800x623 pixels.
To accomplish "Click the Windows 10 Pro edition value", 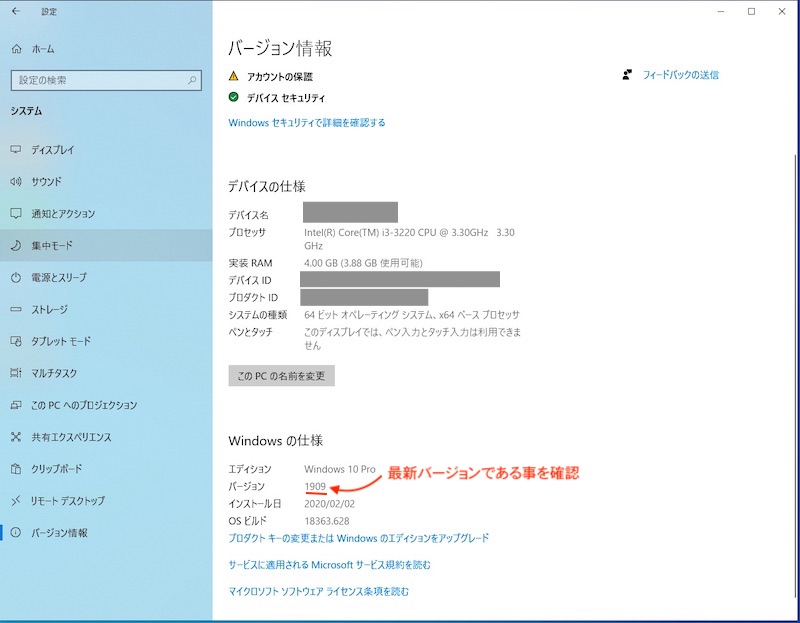I will [x=340, y=469].
